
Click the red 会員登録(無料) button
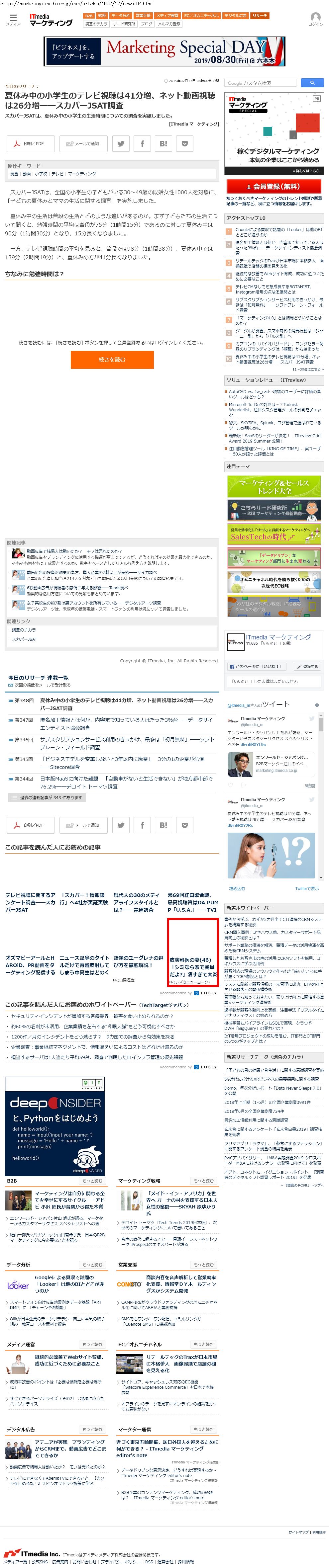[274, 186]
